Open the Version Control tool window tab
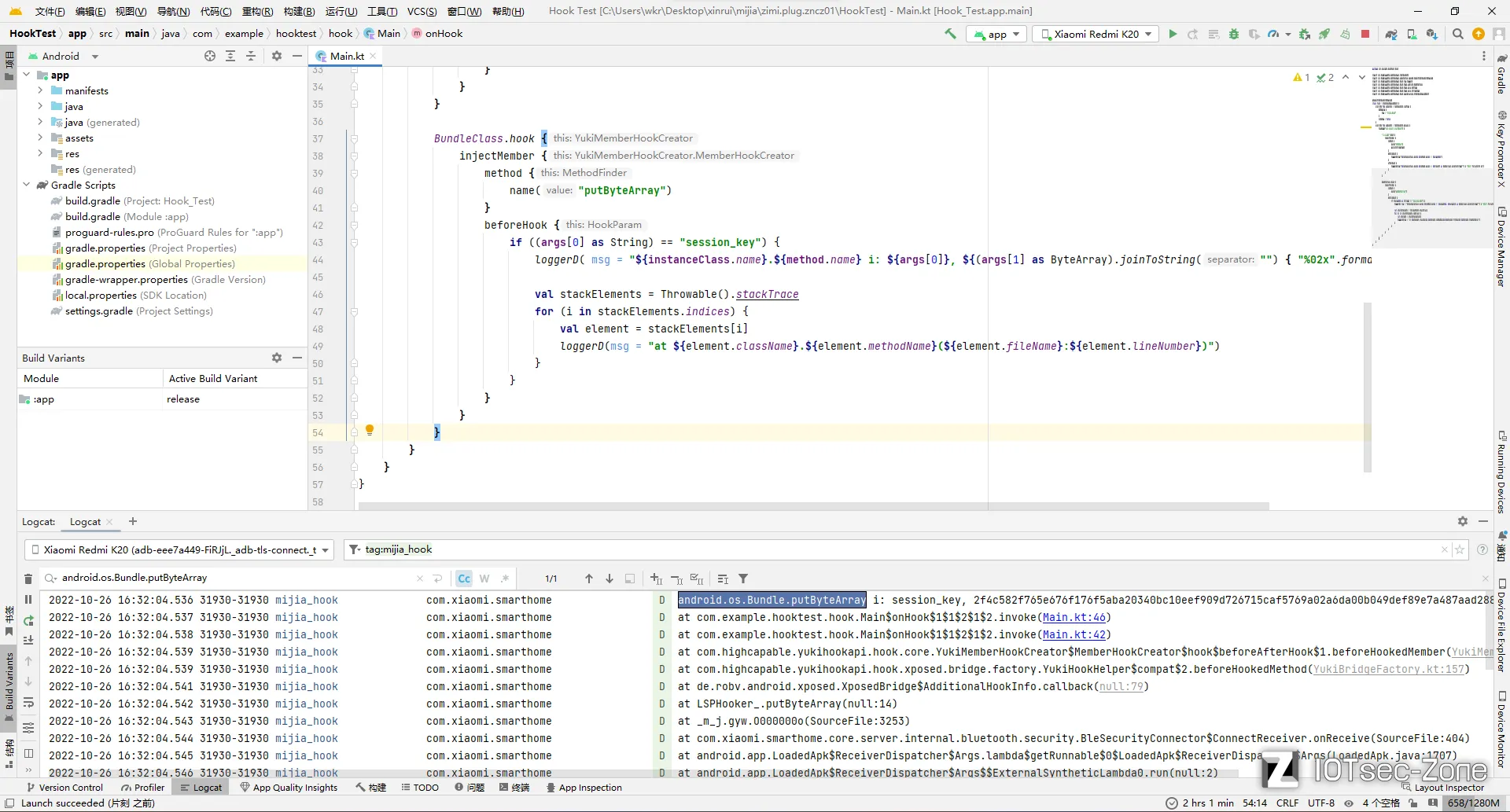Screen dimensions: 1510x812 [64, 787]
